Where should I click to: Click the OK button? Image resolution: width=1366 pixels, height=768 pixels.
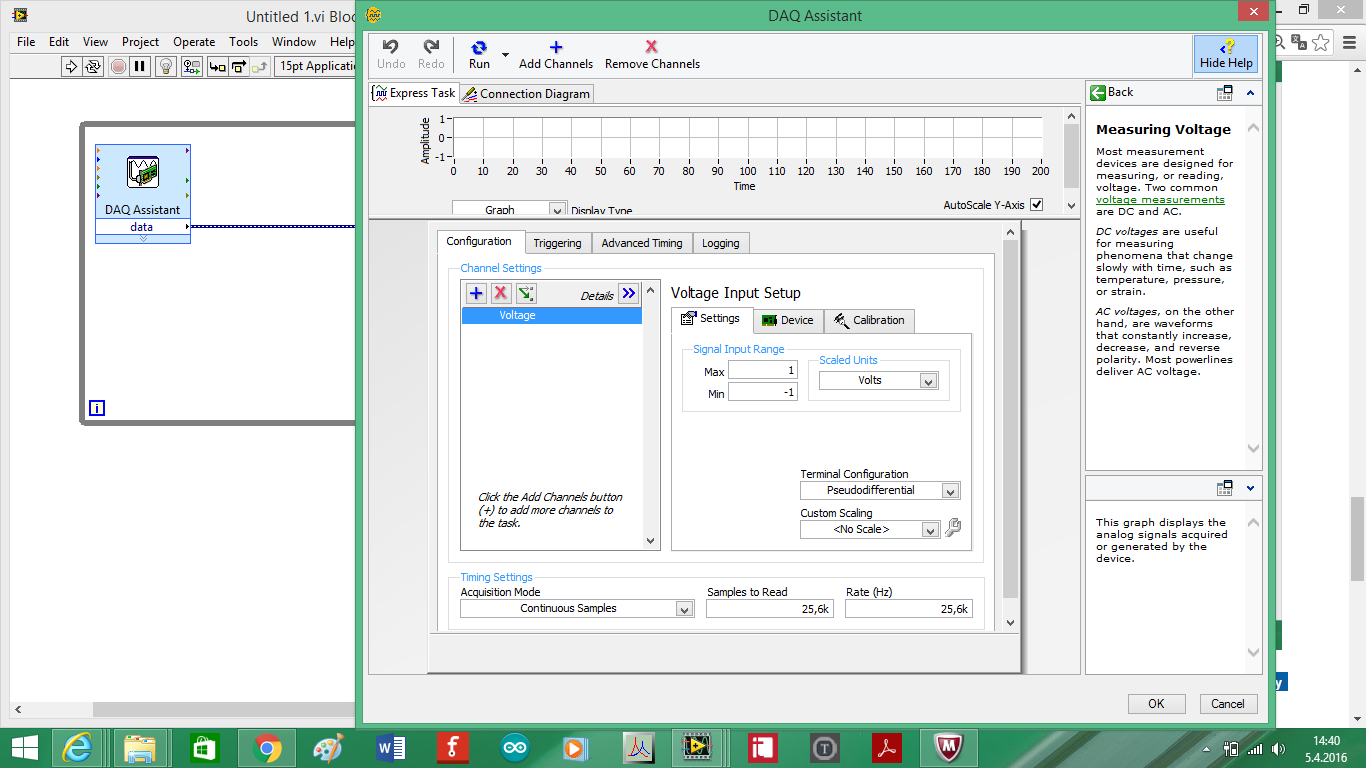(x=1156, y=704)
